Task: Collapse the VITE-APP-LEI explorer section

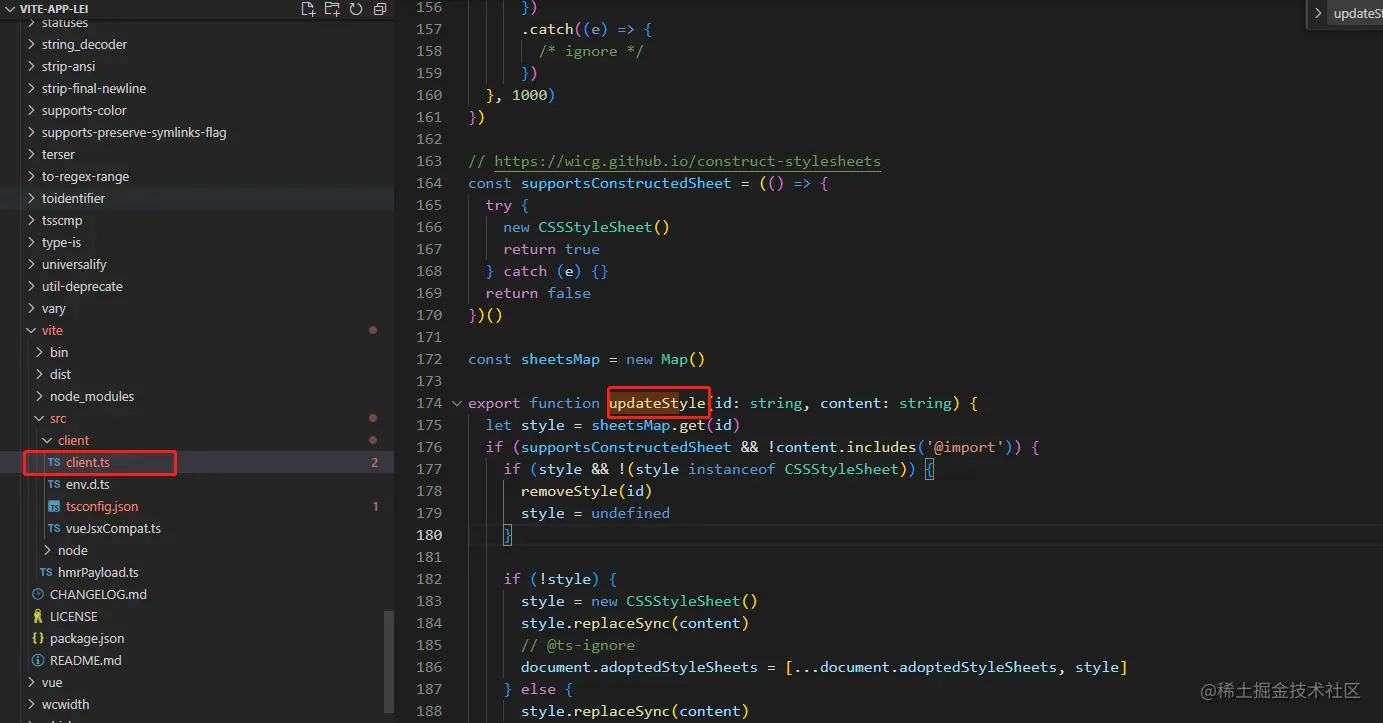Action: (10, 9)
